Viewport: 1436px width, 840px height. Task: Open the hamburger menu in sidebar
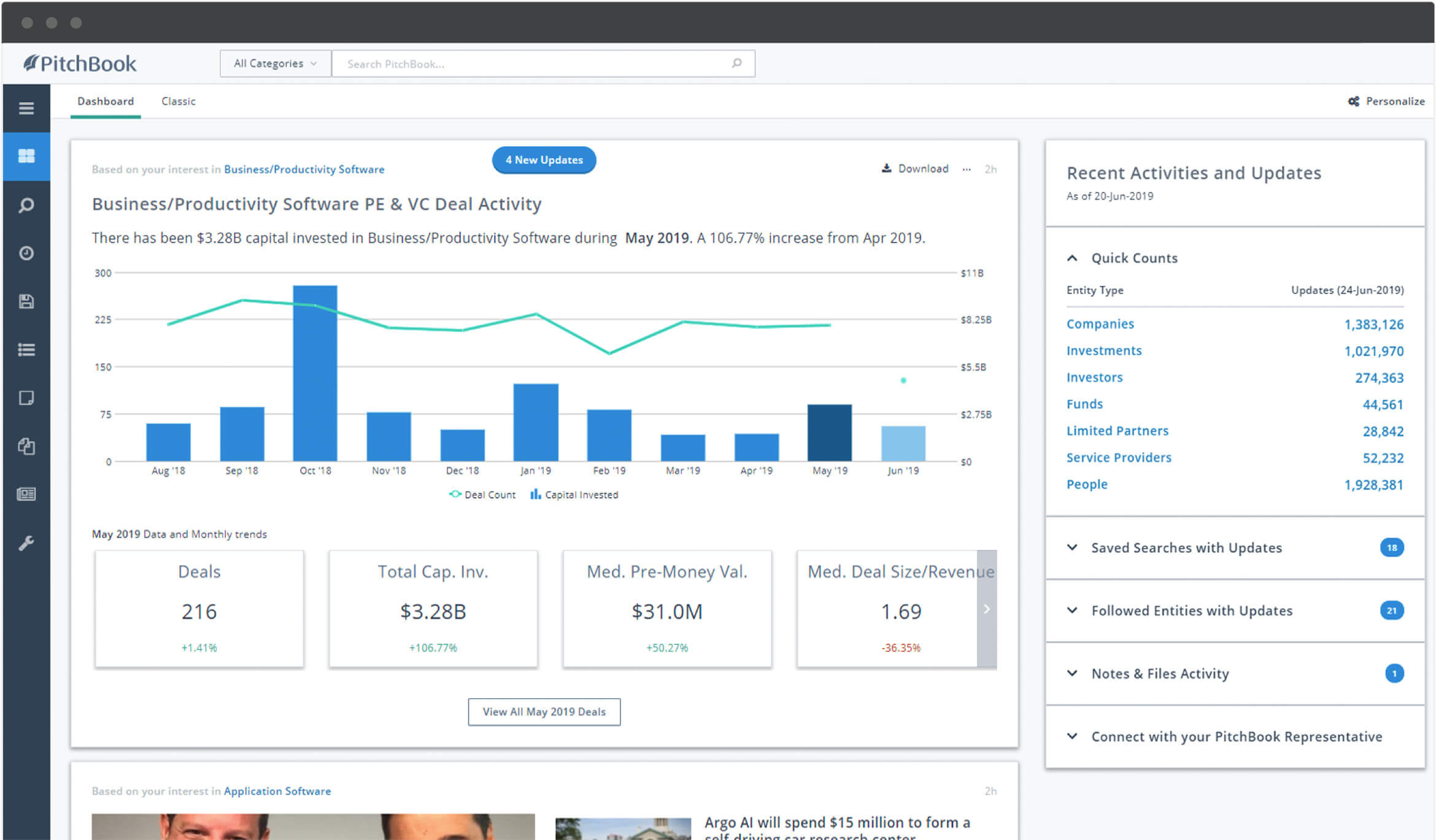click(x=26, y=109)
